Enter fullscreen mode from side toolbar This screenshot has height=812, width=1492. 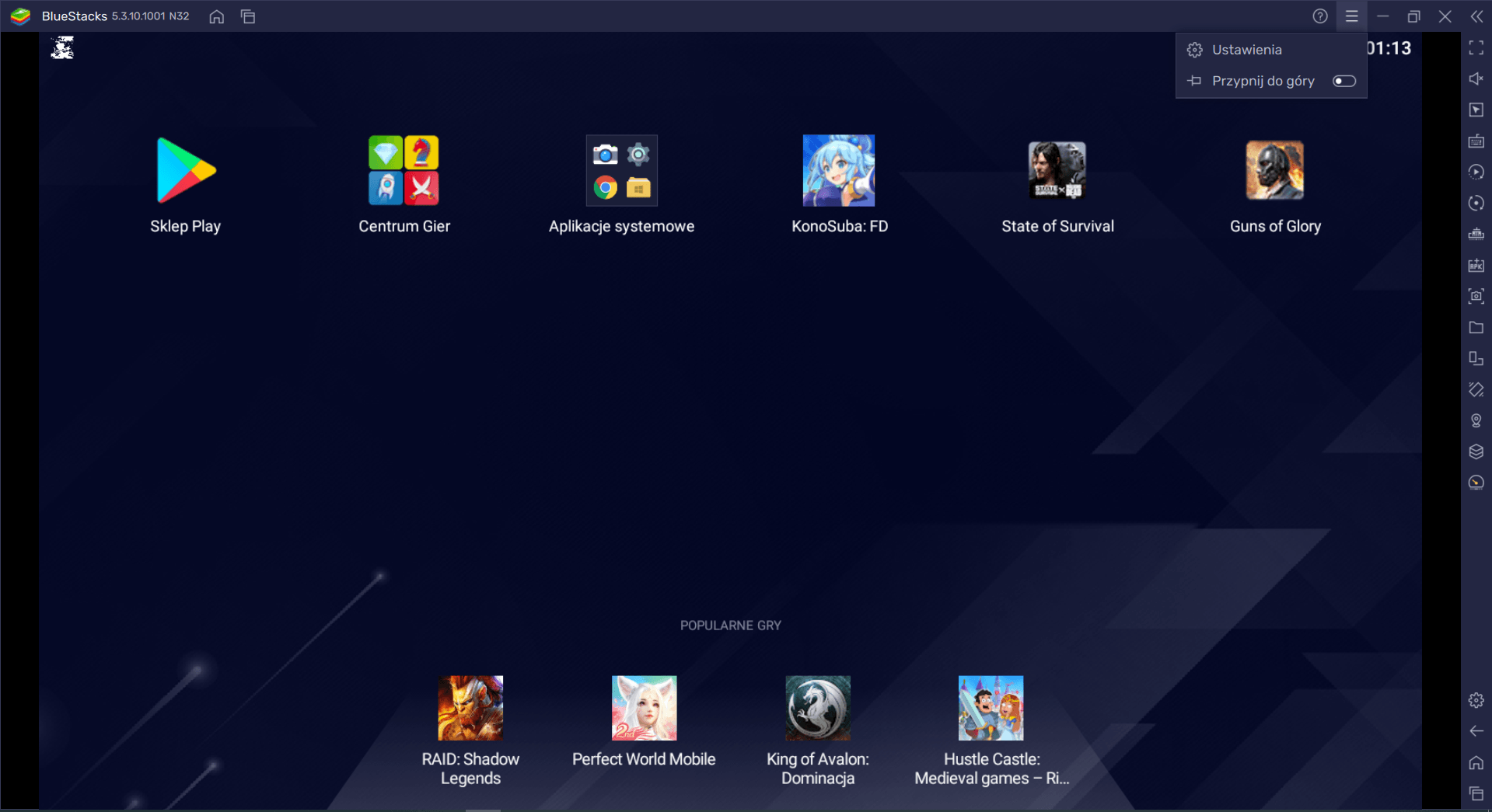pos(1476,48)
